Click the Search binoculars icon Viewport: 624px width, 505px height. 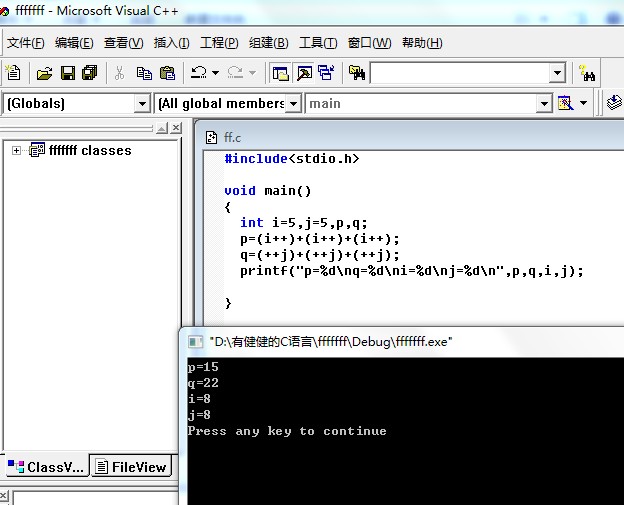coord(587,73)
